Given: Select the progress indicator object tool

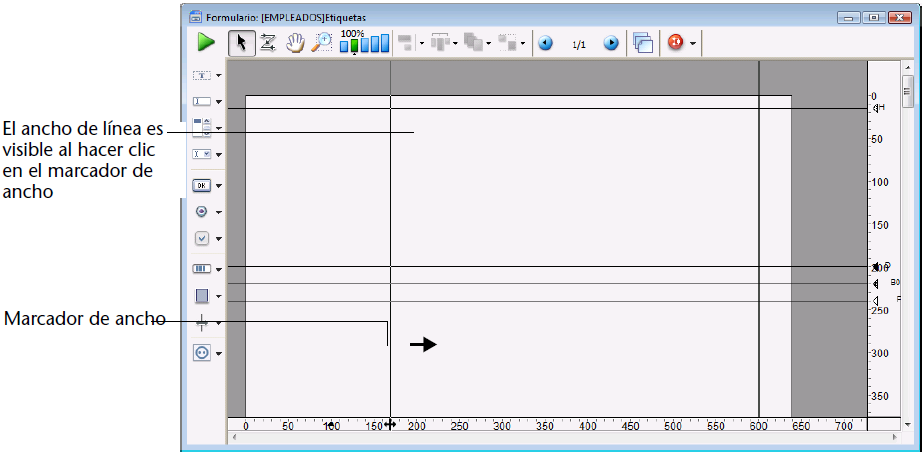Looking at the screenshot, I should click(201, 269).
